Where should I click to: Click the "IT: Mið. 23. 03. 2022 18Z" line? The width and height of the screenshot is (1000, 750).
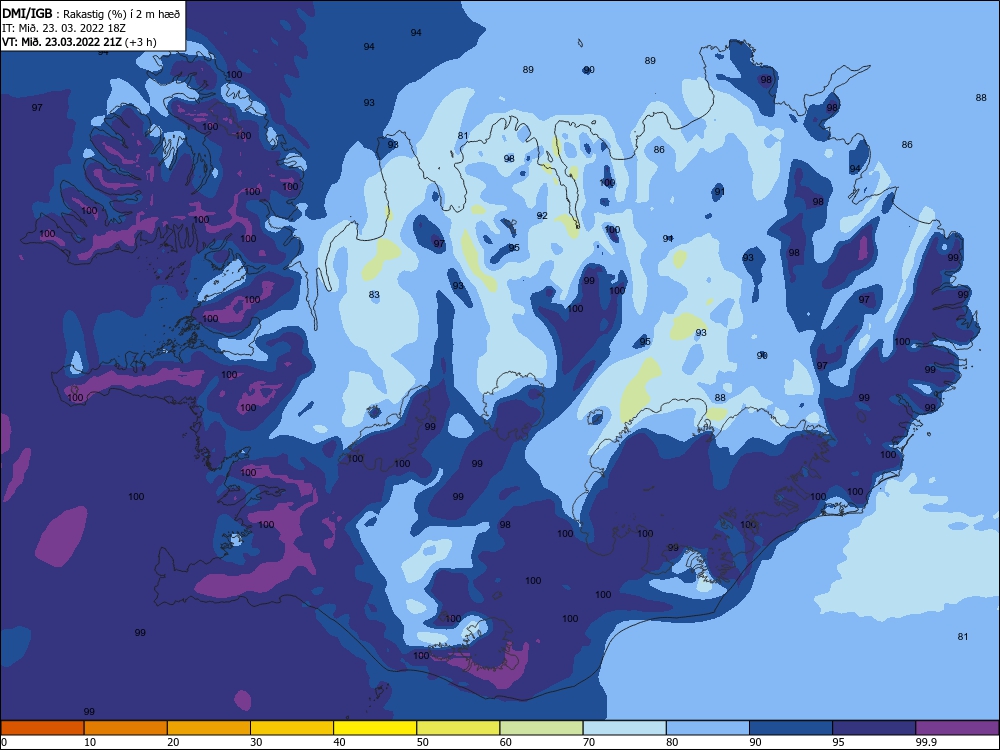pos(64,28)
